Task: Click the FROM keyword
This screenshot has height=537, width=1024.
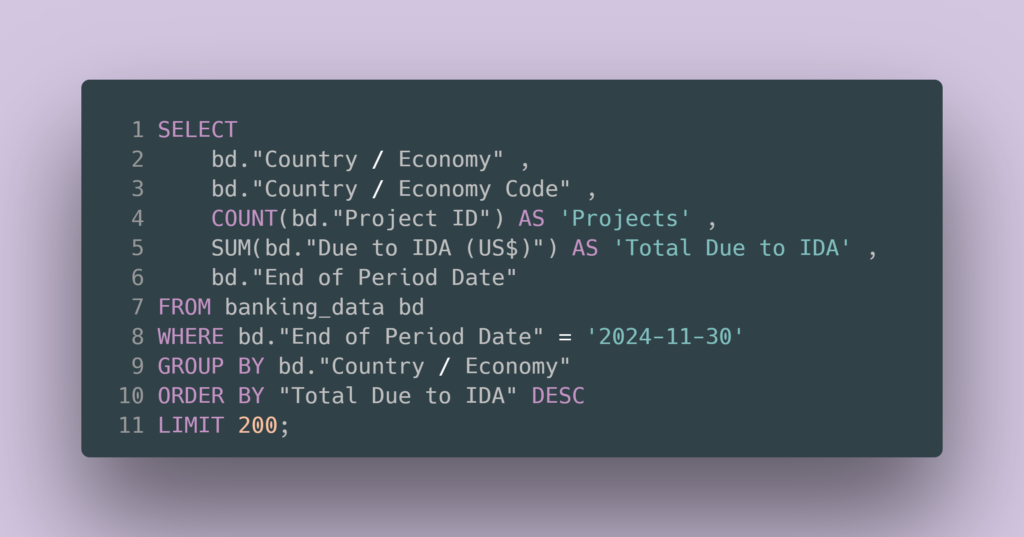Action: pyautogui.click(x=184, y=307)
